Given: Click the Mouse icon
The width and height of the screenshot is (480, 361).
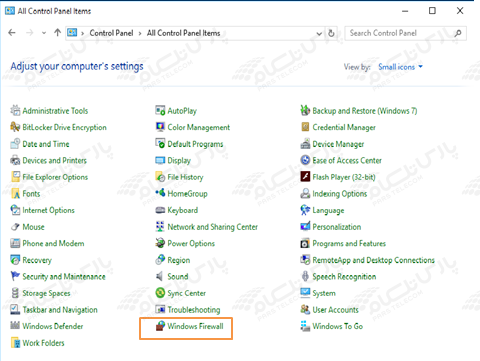Looking at the screenshot, I should [x=15, y=227].
